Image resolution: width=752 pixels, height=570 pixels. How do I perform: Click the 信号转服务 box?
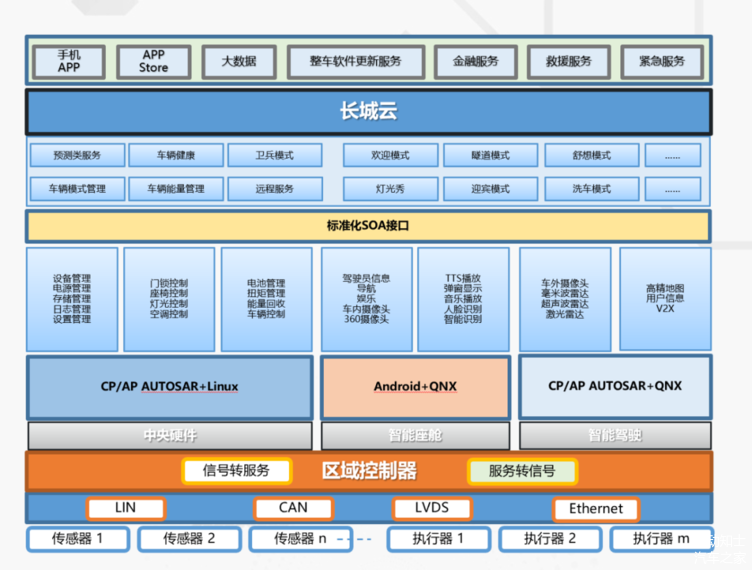(x=237, y=471)
